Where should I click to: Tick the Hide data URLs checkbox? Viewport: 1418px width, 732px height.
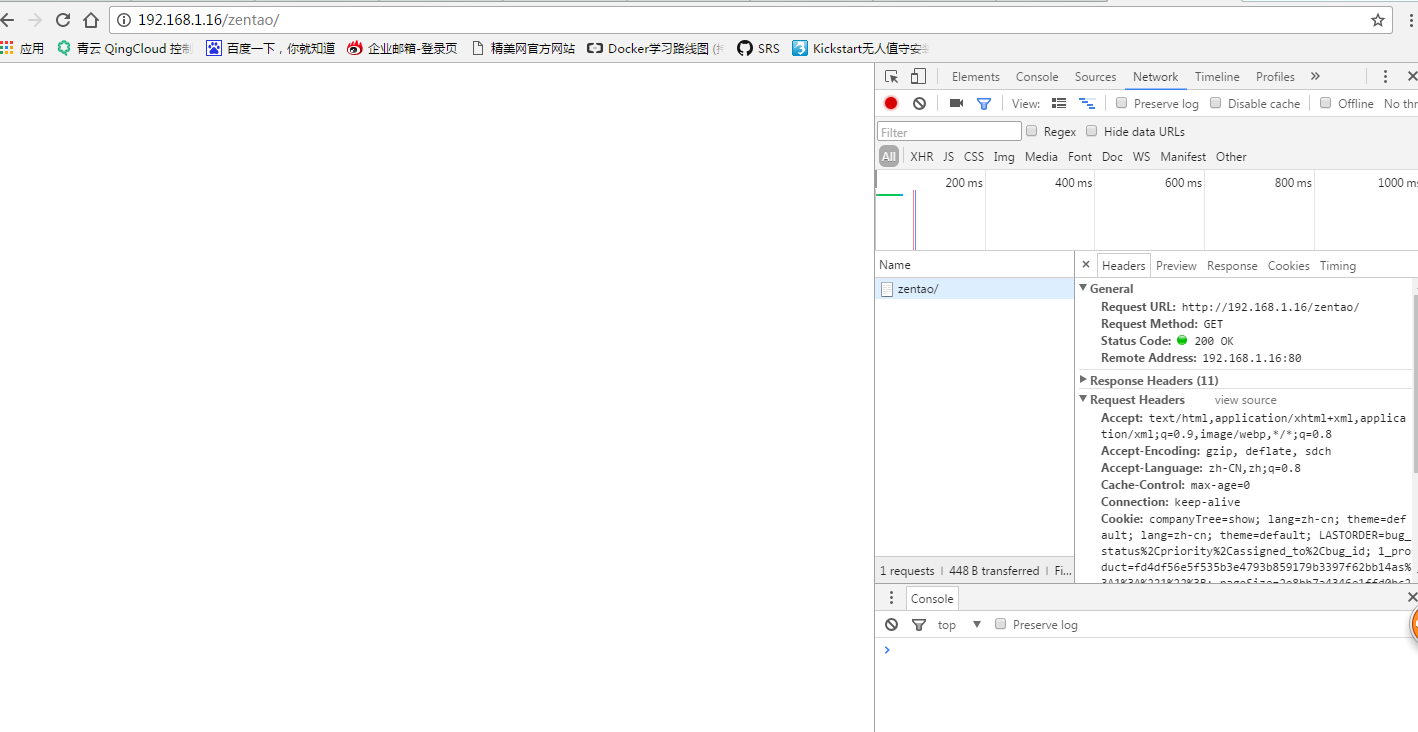(x=1092, y=131)
